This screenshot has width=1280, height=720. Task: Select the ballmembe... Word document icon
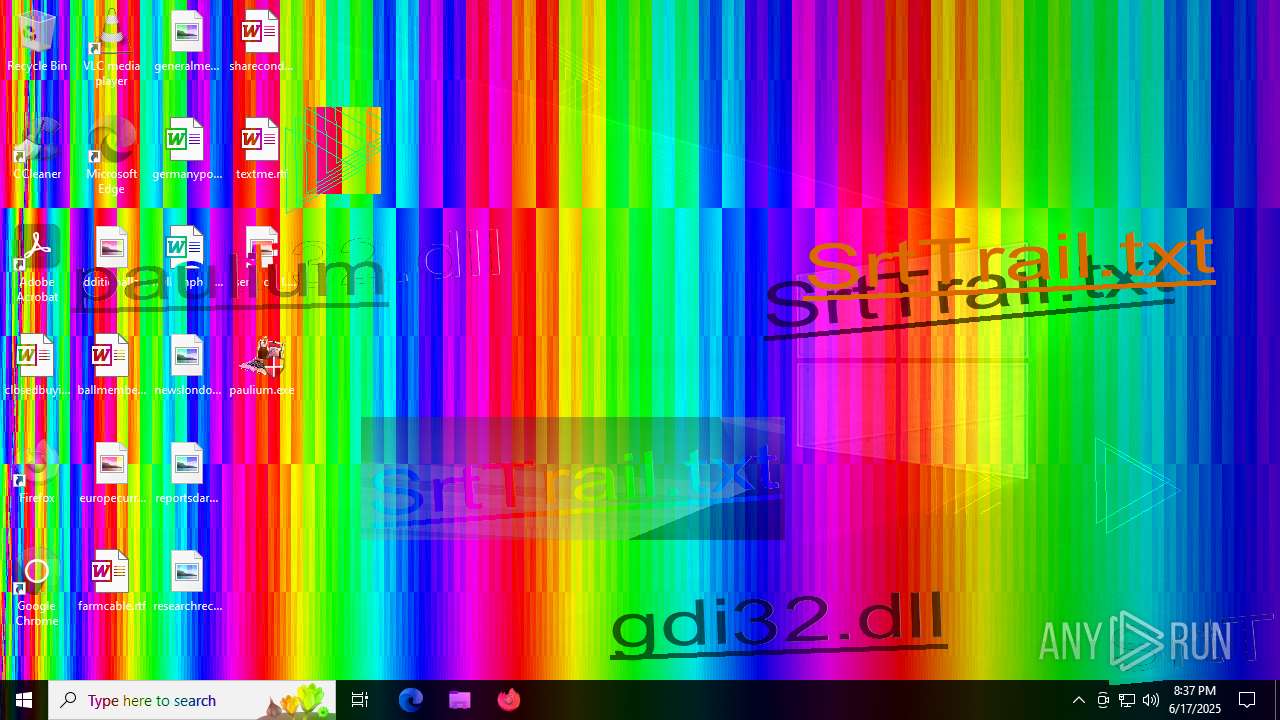[111, 366]
